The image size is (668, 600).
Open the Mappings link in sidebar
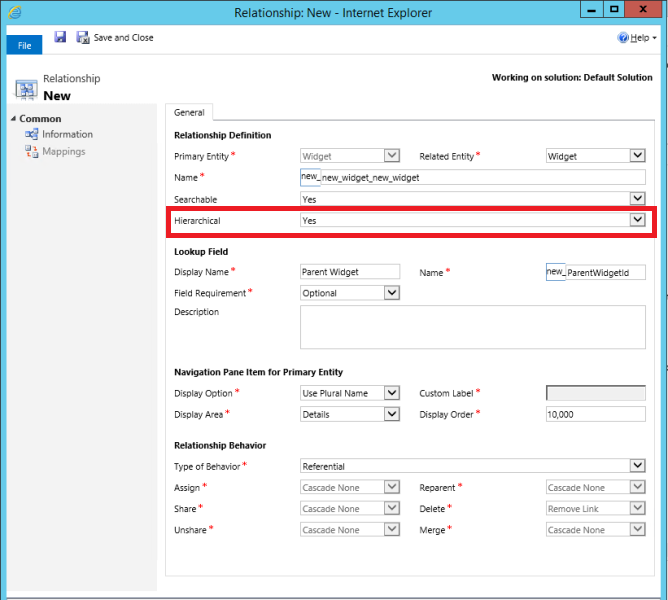click(x=63, y=152)
